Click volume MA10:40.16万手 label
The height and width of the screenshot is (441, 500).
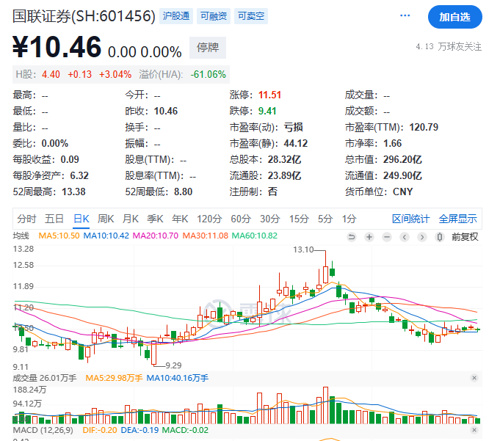[x=177, y=378]
